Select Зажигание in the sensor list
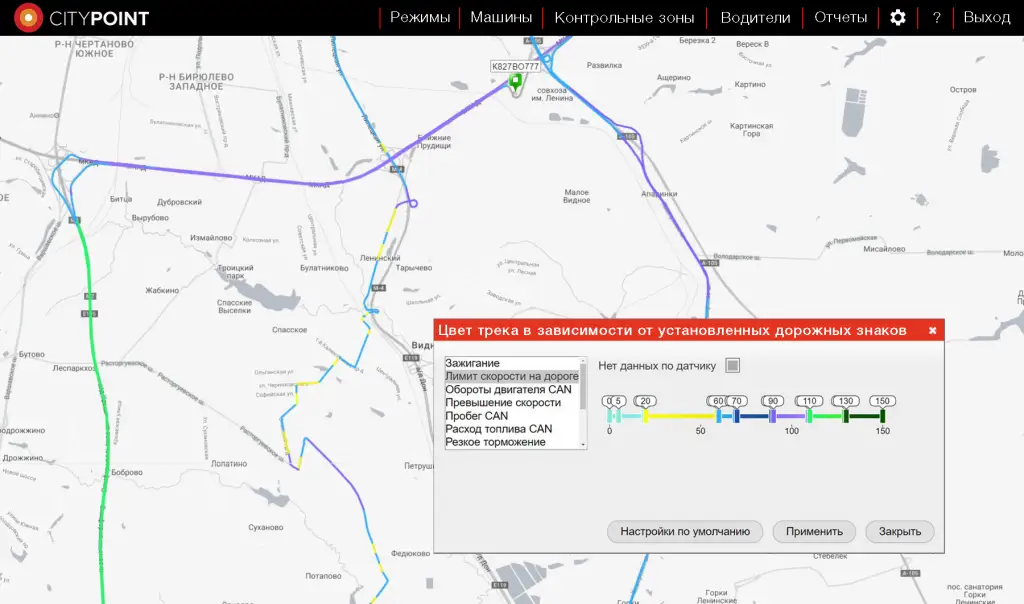 click(472, 364)
